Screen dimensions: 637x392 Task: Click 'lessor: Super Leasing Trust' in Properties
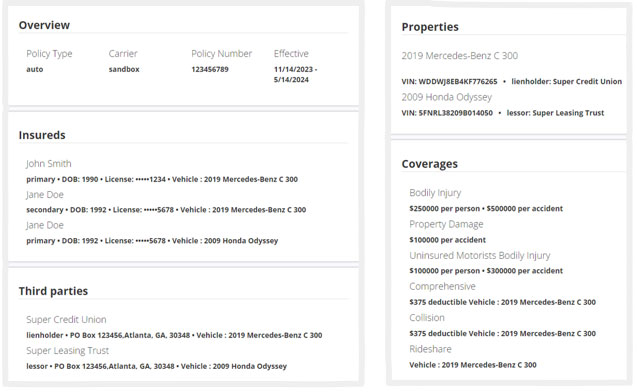coord(555,113)
